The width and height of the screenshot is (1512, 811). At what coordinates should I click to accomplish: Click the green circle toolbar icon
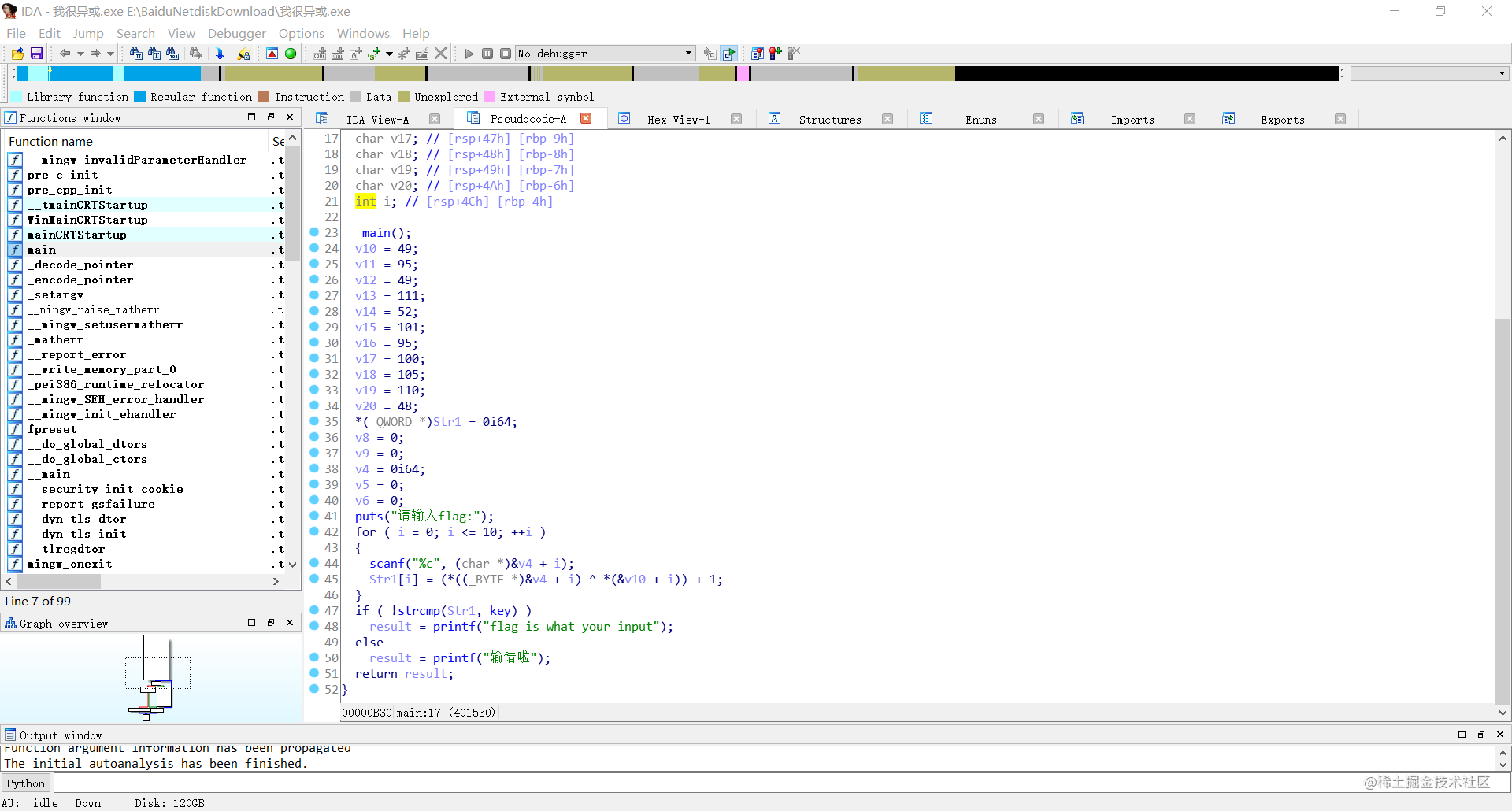point(291,54)
